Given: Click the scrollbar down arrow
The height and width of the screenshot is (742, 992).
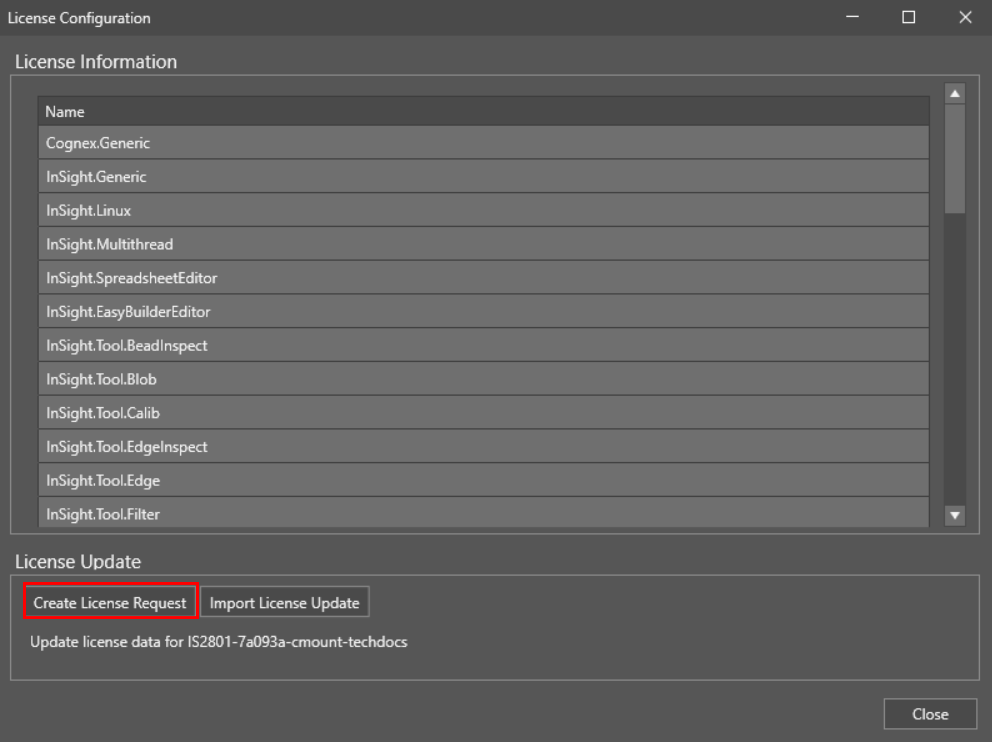Looking at the screenshot, I should [x=954, y=515].
